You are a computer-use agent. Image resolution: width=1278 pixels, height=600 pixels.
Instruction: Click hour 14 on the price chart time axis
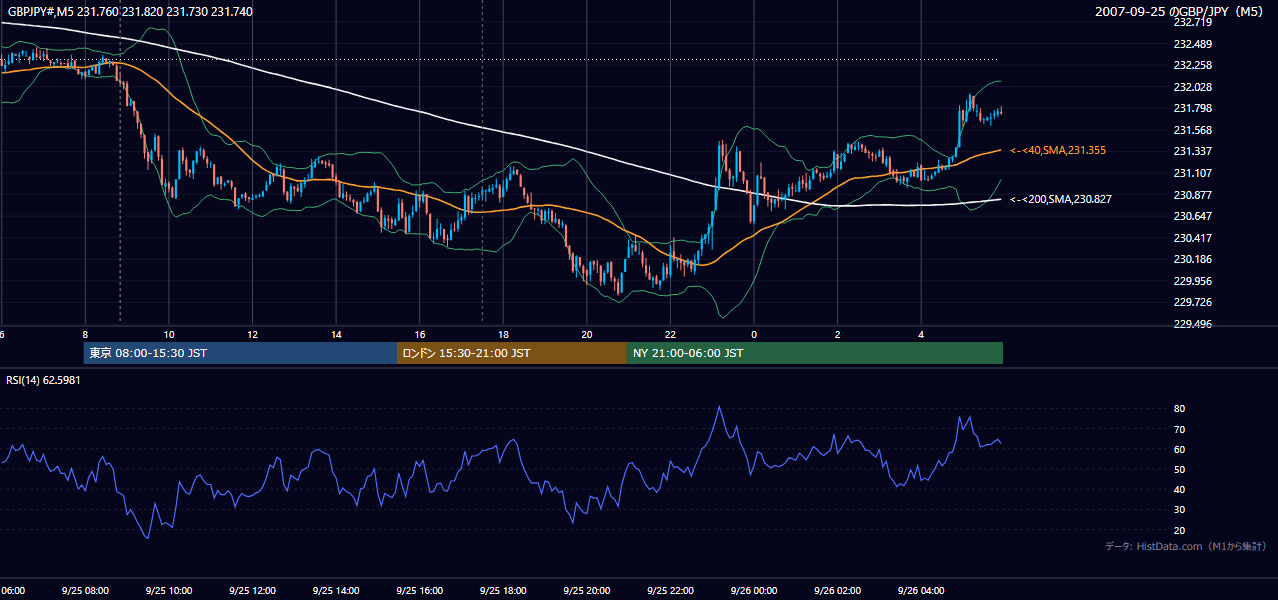click(x=336, y=335)
